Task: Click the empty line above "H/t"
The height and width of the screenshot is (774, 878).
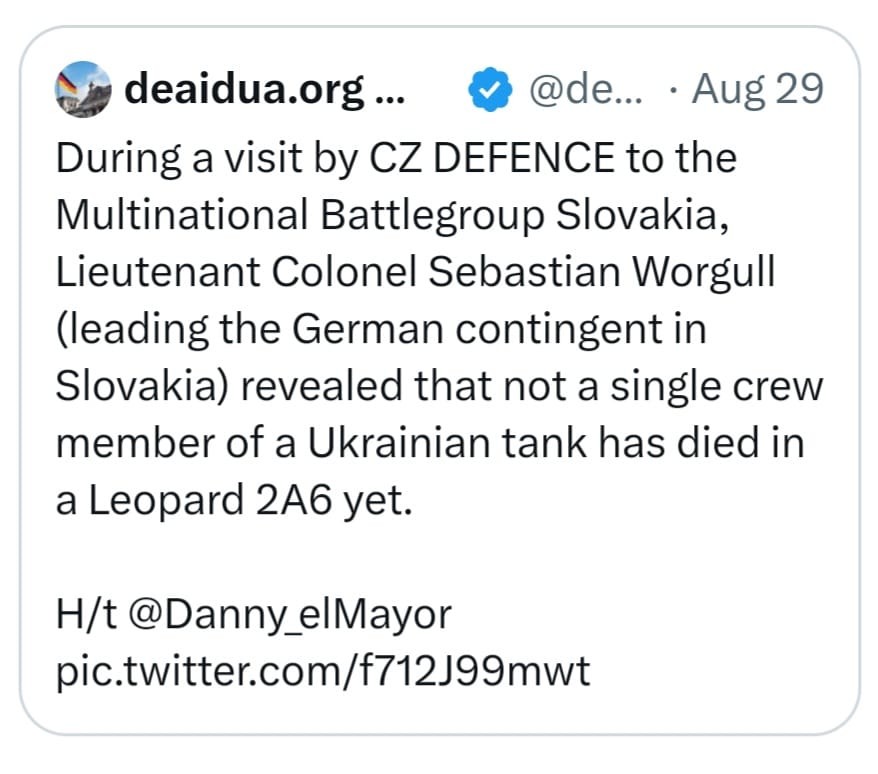Action: tap(300, 557)
